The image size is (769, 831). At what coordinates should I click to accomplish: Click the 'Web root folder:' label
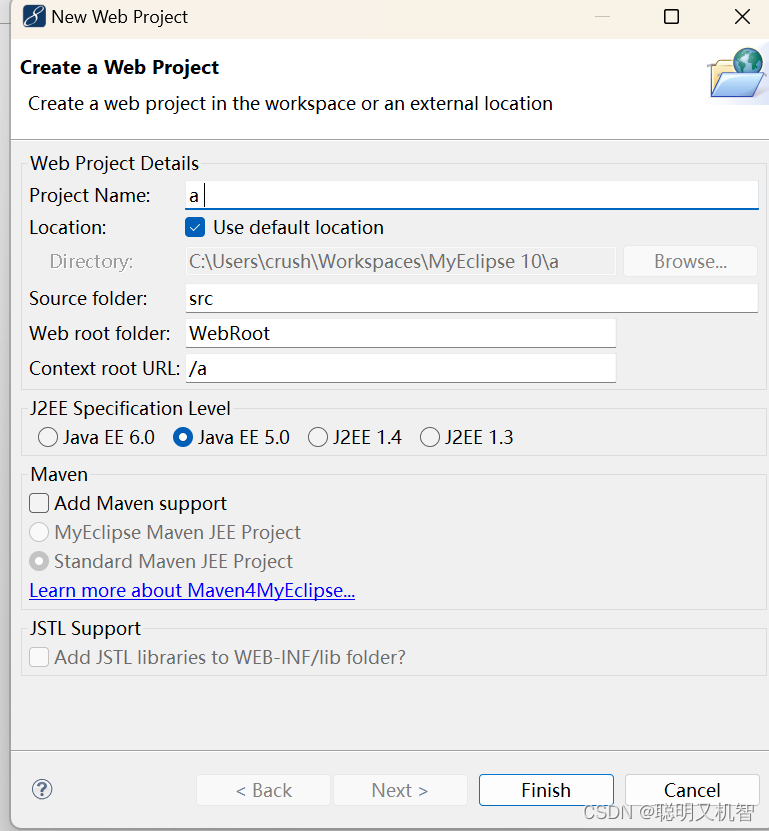(x=100, y=333)
